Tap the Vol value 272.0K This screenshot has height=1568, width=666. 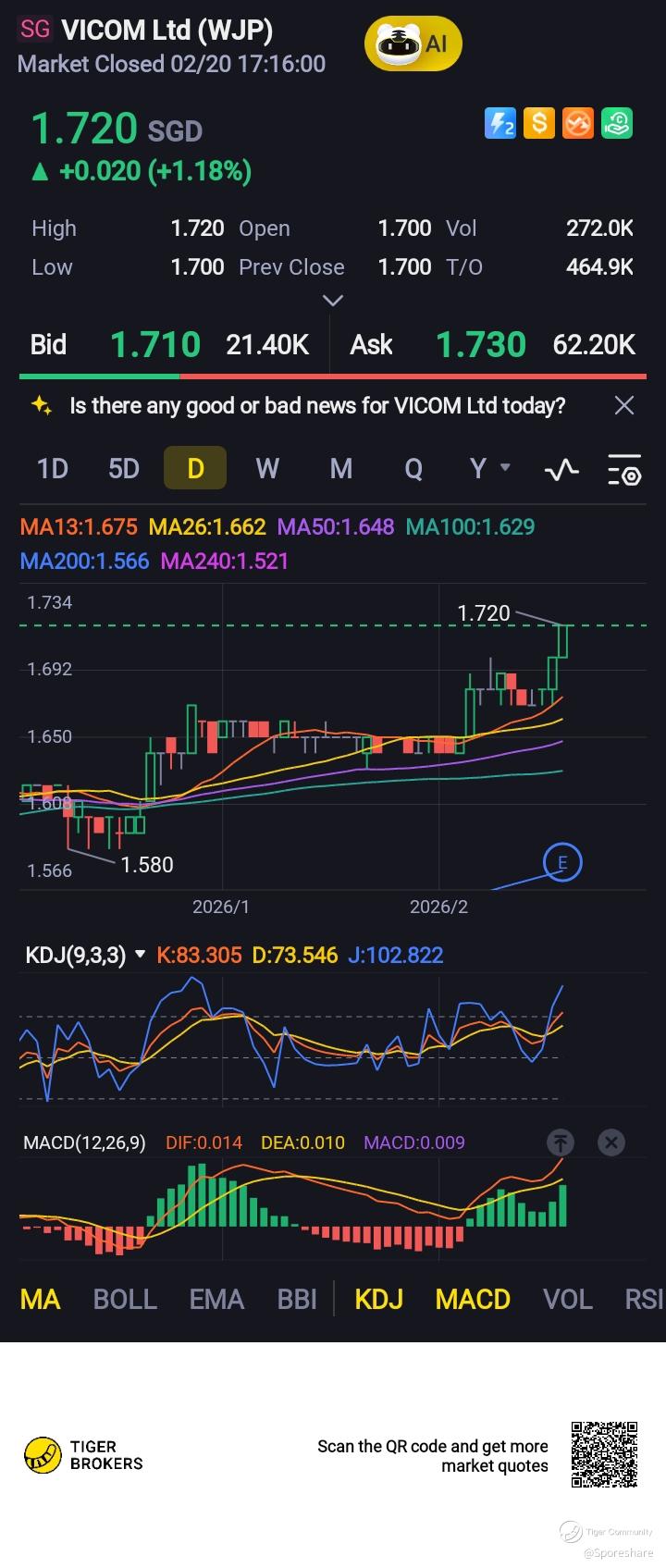point(599,228)
